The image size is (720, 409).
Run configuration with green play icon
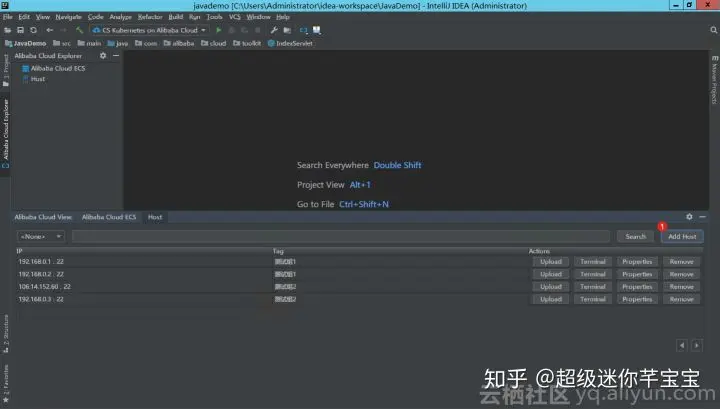[219, 30]
